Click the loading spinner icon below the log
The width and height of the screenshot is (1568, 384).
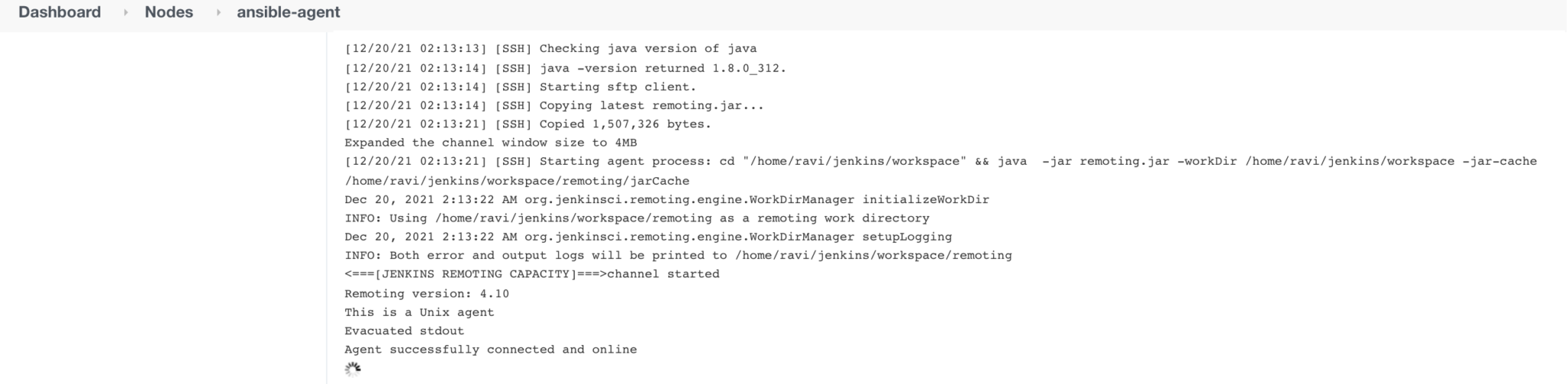pos(352,369)
